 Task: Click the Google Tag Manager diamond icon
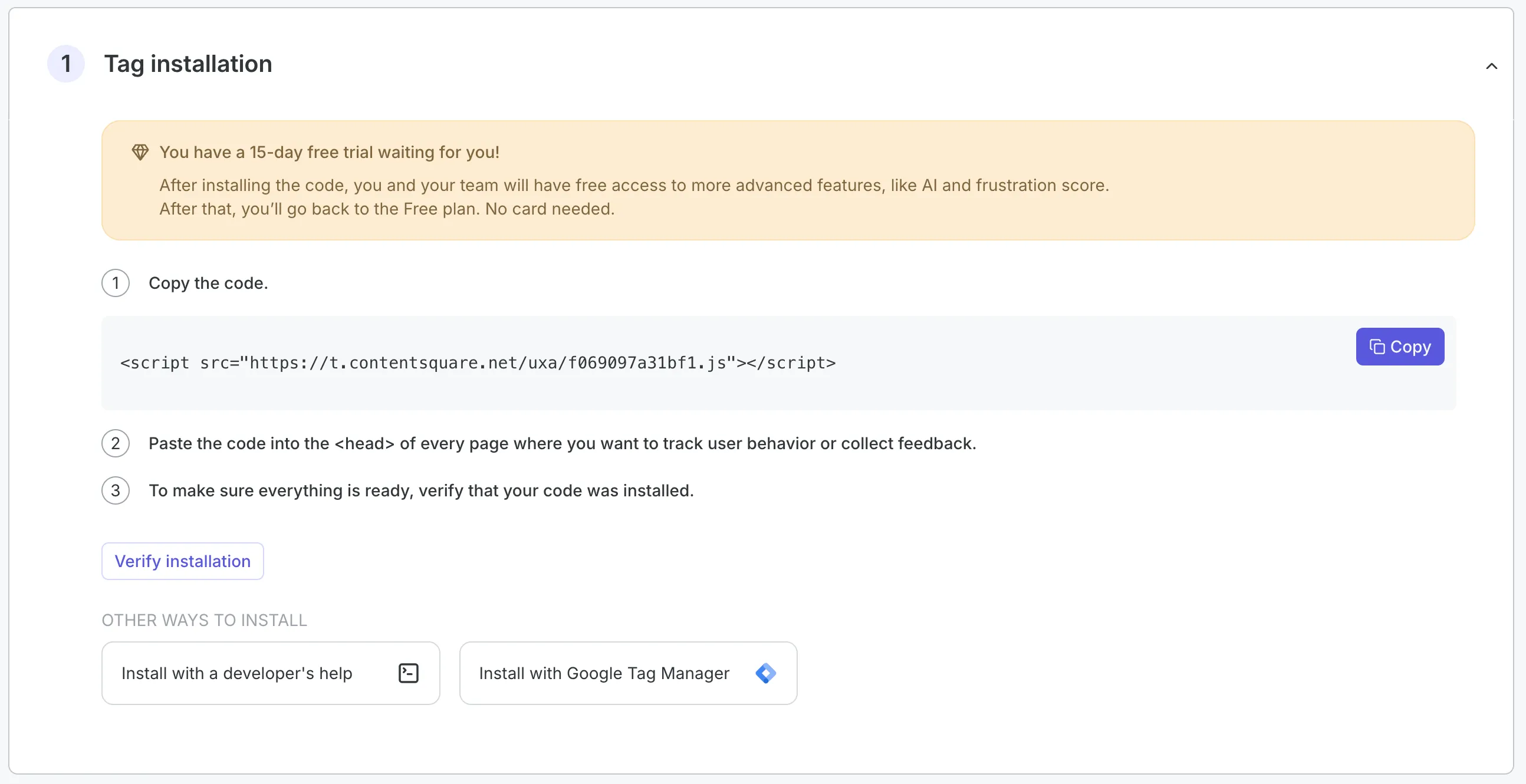tap(765, 673)
